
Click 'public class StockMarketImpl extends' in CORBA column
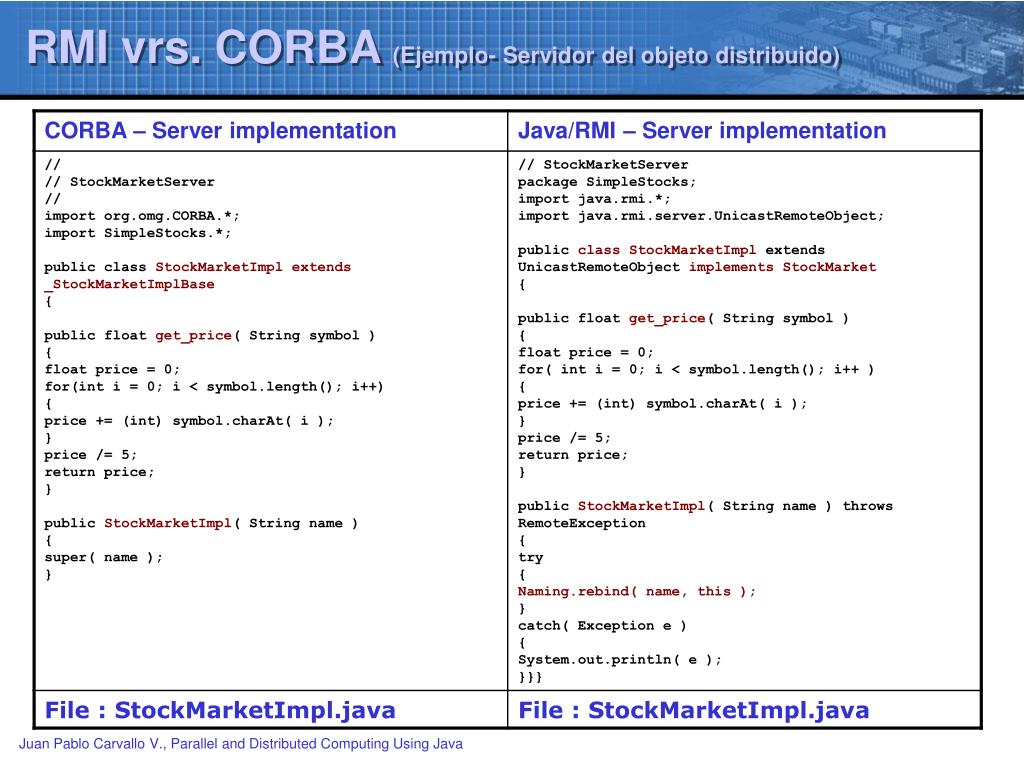(x=197, y=267)
